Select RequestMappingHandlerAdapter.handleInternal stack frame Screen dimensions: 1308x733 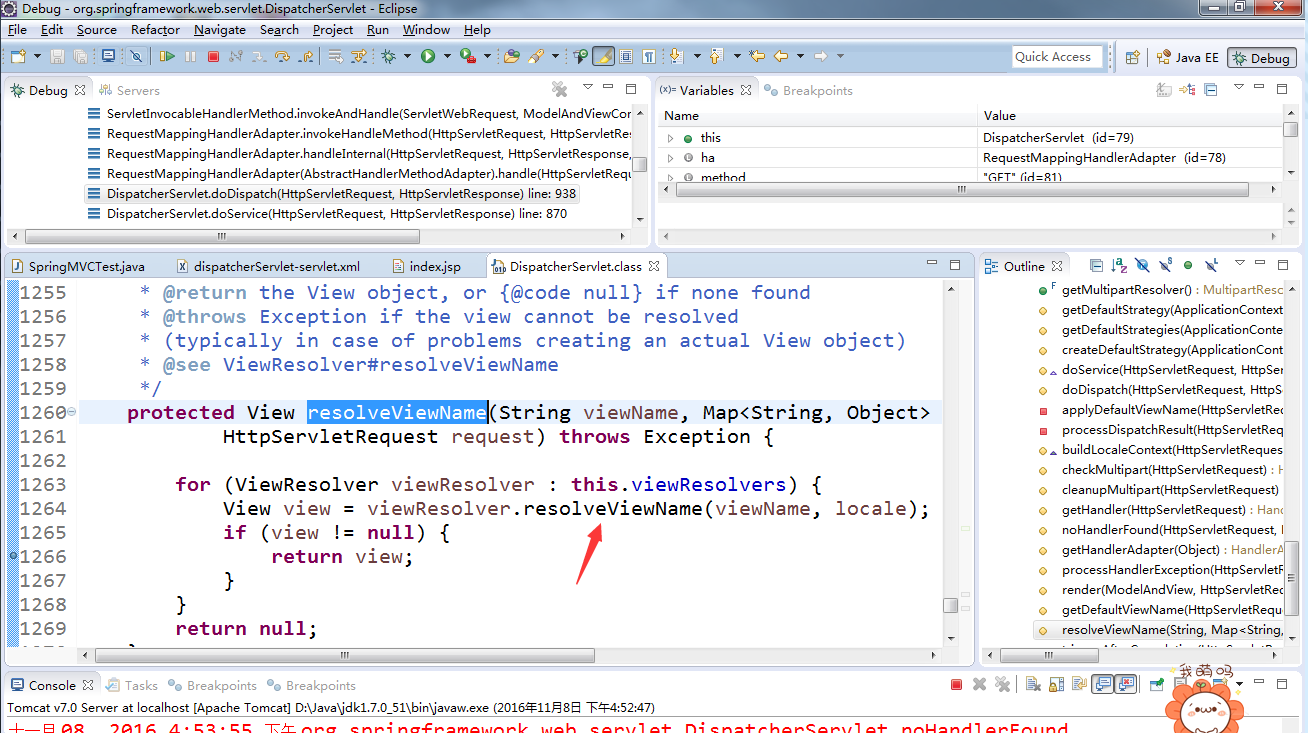pyautogui.click(x=359, y=153)
